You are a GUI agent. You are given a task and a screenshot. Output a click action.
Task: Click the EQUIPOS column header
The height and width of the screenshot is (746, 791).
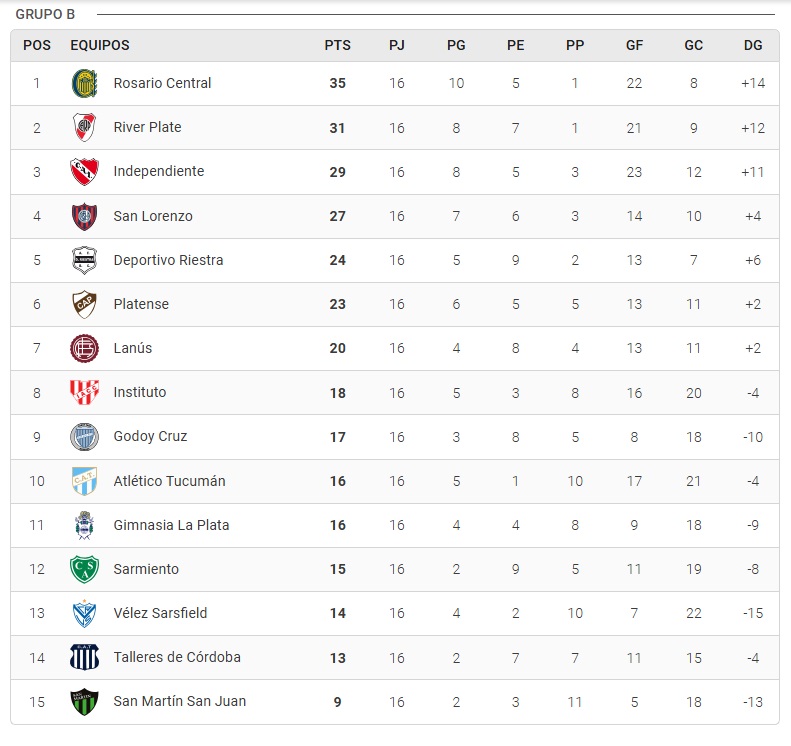[100, 45]
